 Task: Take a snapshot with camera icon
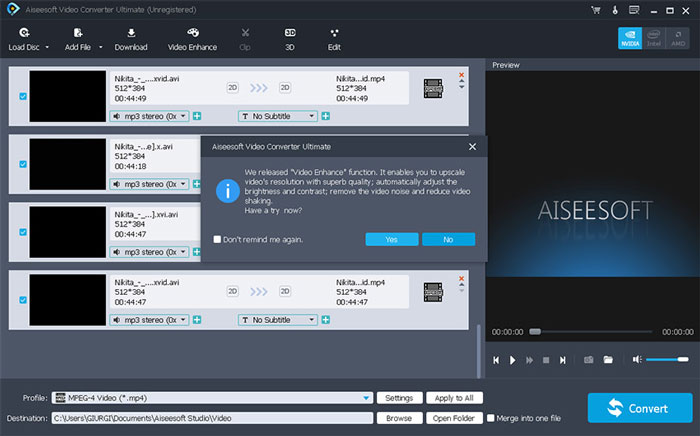pyautogui.click(x=589, y=360)
